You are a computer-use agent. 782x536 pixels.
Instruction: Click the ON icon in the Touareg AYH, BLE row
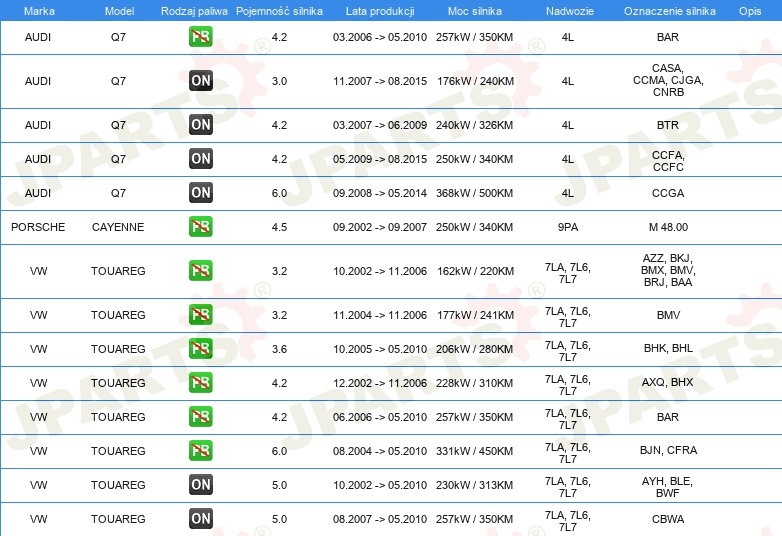coord(201,485)
